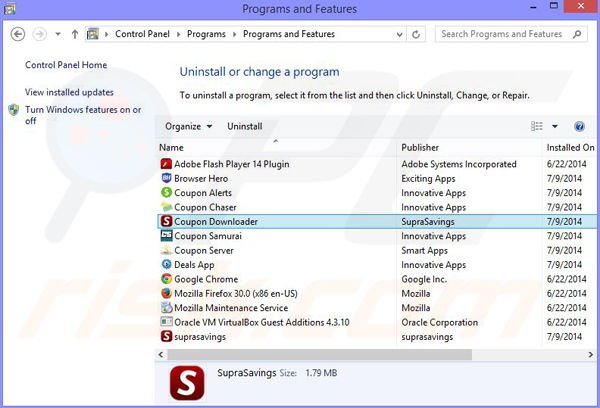
Task: Click the Programs and Features breadcrumb
Action: coord(289,34)
